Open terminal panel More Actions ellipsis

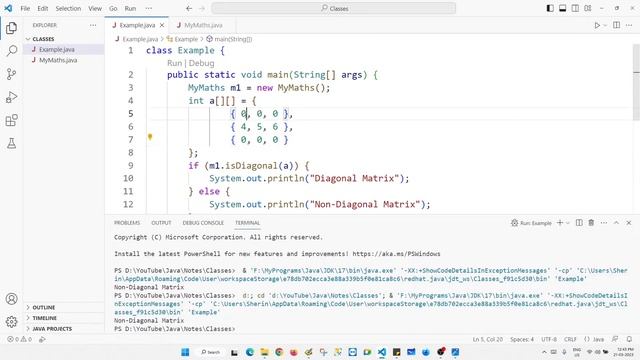click(x=604, y=223)
